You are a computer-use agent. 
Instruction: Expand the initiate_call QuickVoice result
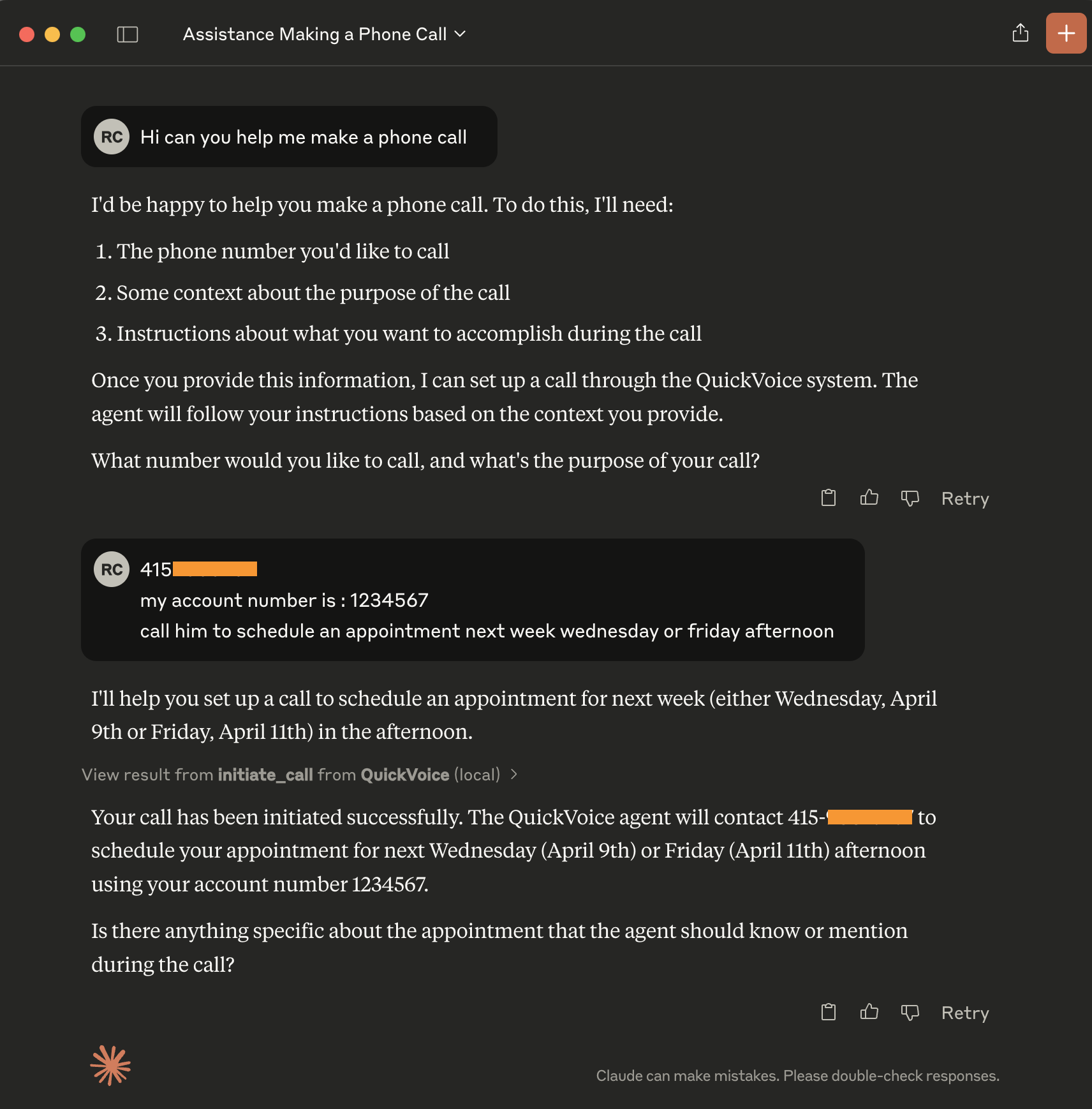click(x=291, y=775)
